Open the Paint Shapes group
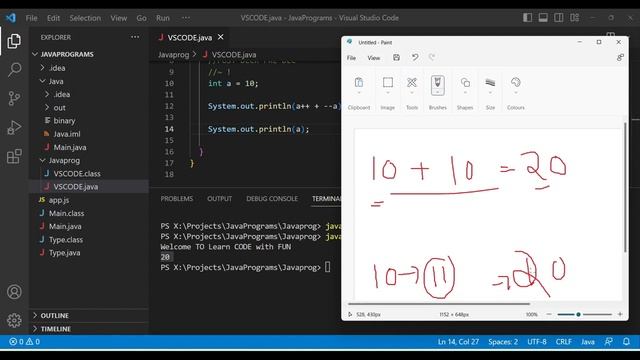This screenshot has height=360, width=640. point(465,82)
